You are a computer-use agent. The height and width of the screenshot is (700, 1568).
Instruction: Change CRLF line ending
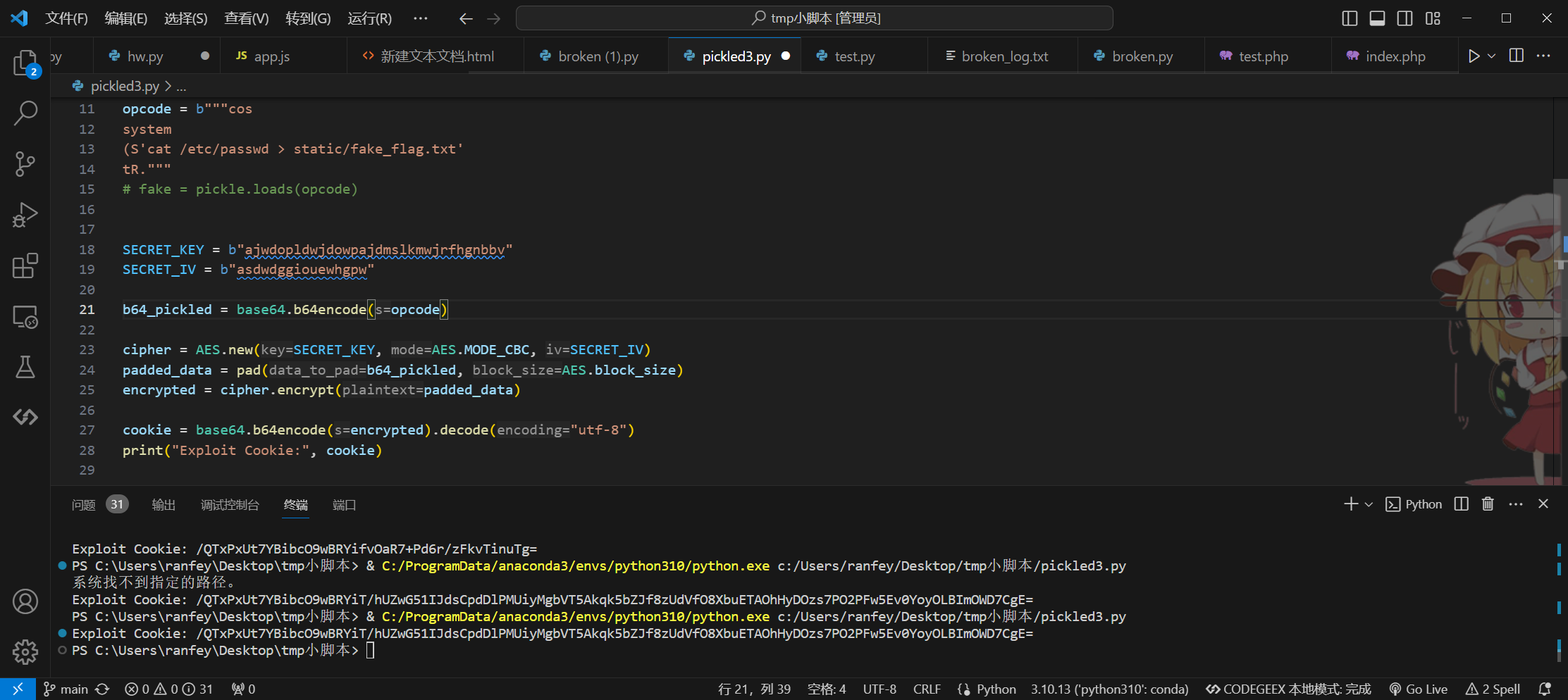pos(927,689)
